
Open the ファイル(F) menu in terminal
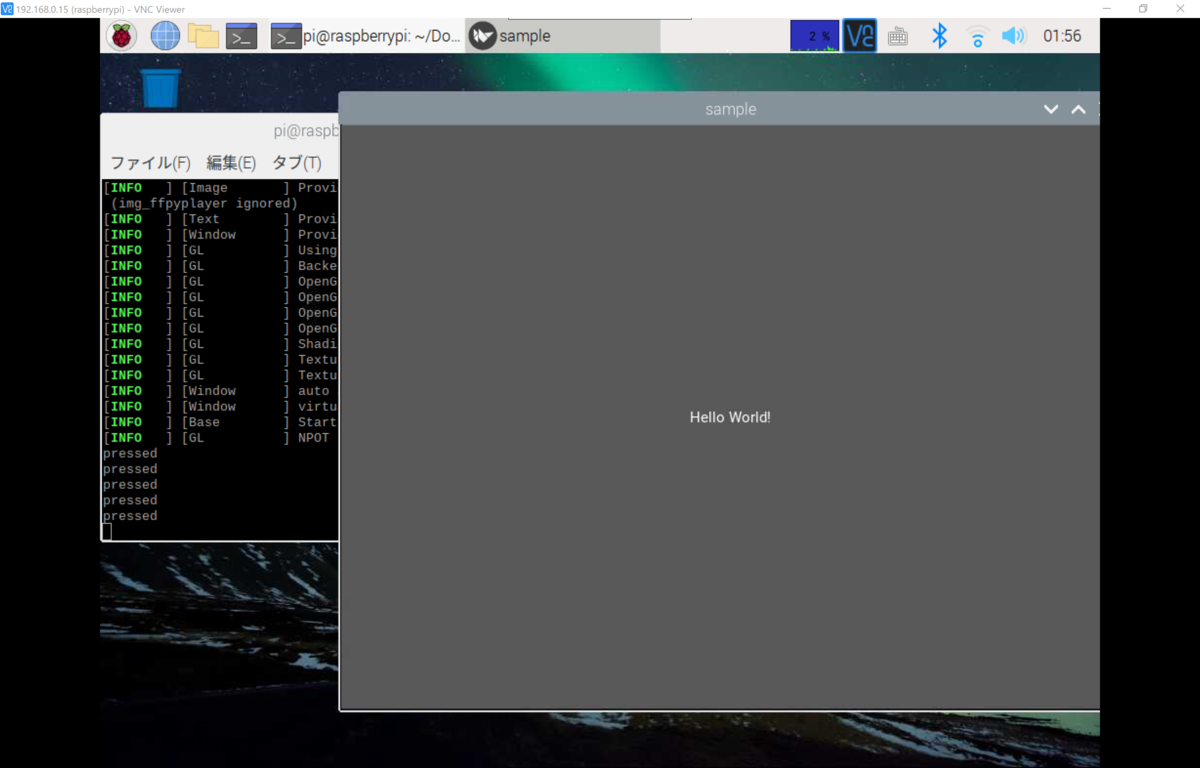click(150, 163)
